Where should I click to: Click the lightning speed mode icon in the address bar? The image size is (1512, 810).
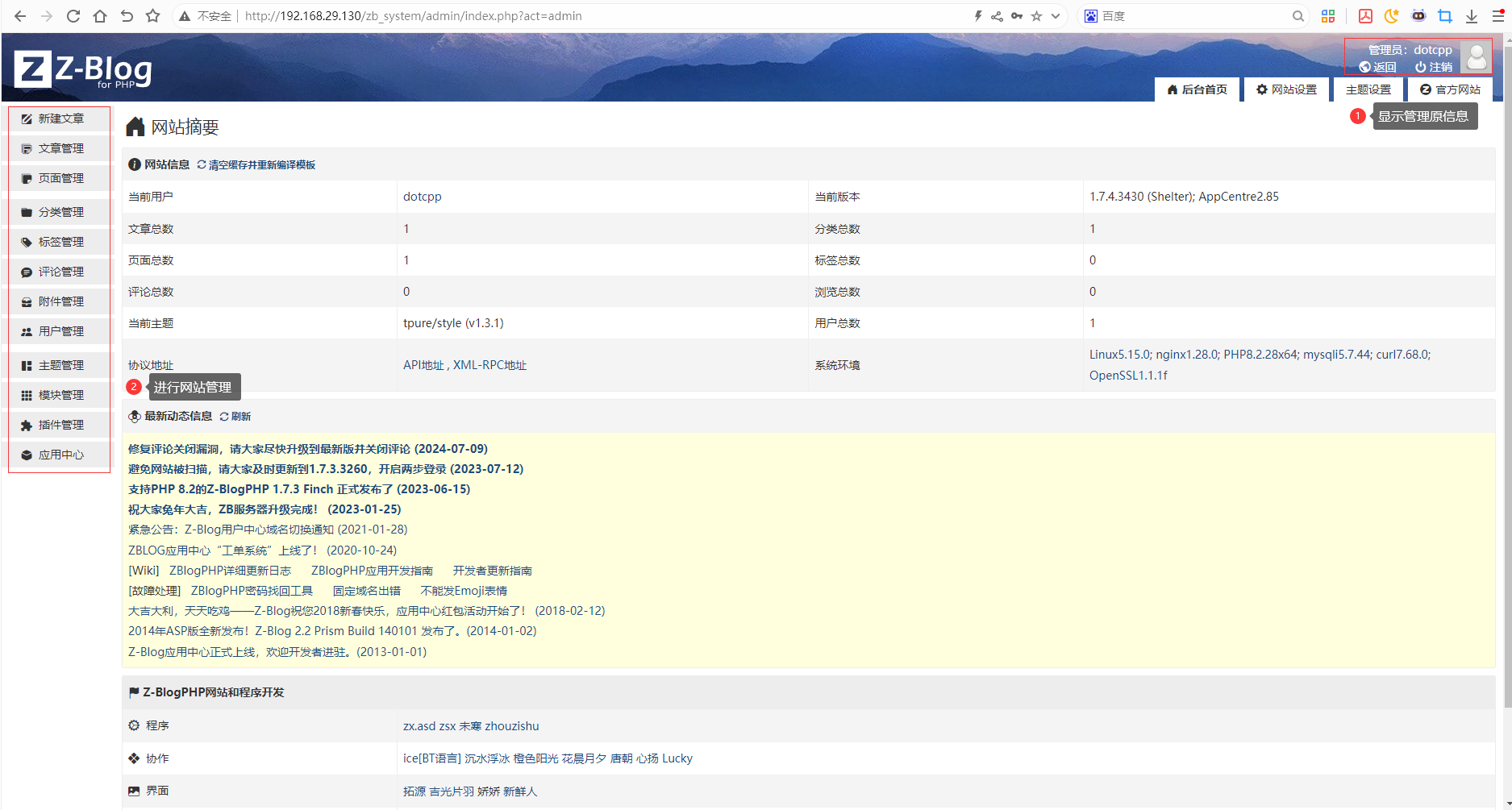978,16
